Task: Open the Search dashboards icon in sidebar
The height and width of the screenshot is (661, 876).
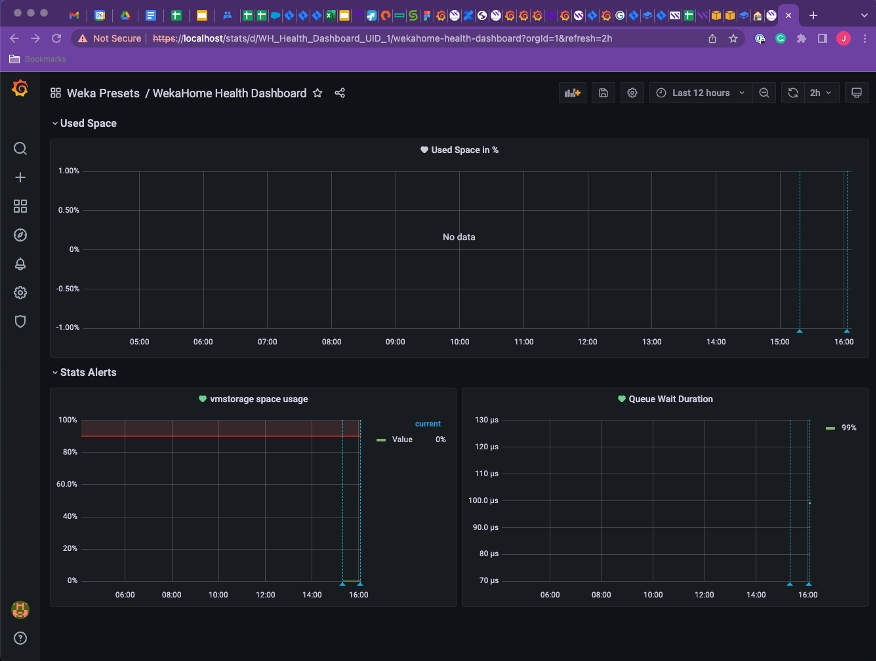Action: coord(20,149)
